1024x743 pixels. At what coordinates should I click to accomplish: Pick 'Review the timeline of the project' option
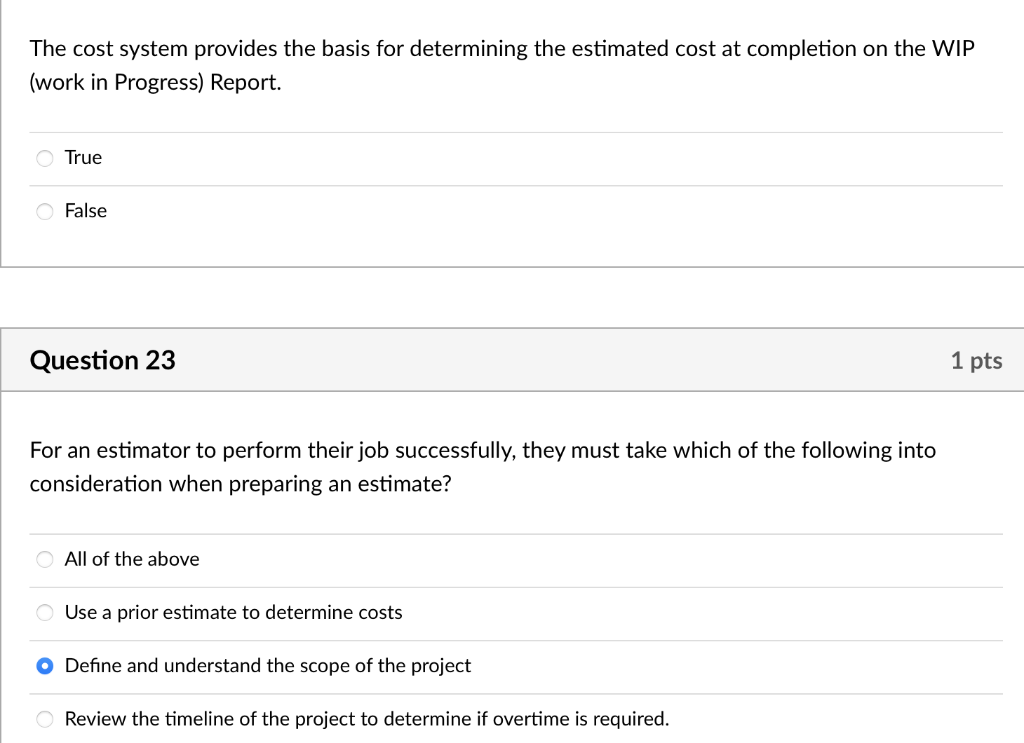44,718
